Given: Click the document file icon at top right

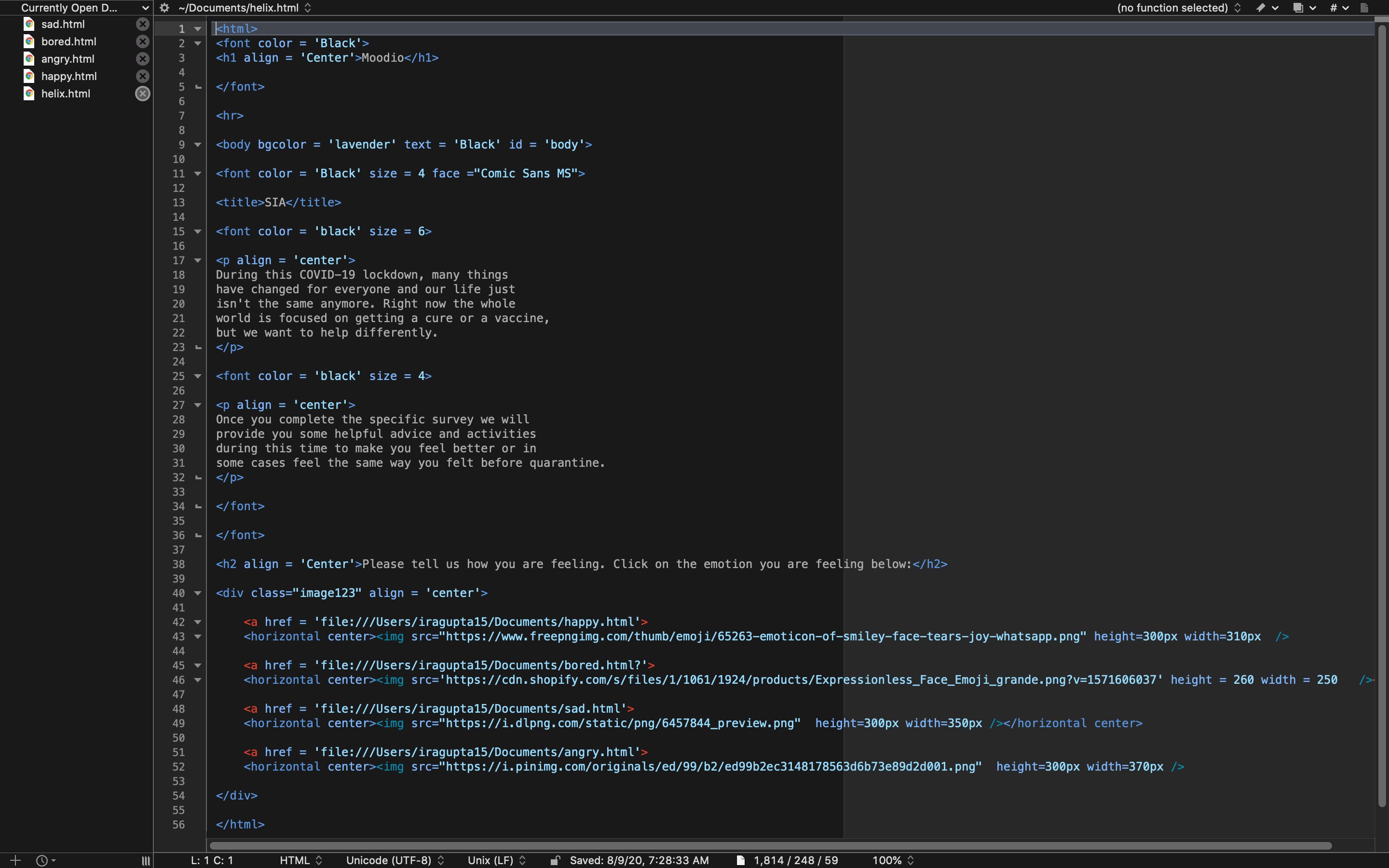Looking at the screenshot, I should [1364, 7].
